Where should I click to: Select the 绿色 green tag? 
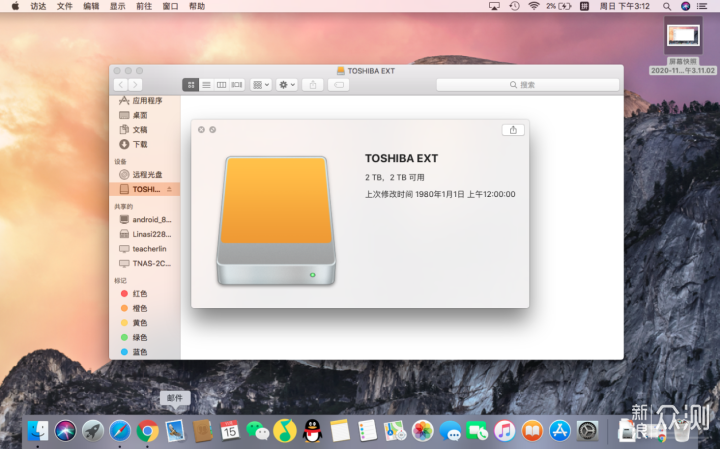145,337
